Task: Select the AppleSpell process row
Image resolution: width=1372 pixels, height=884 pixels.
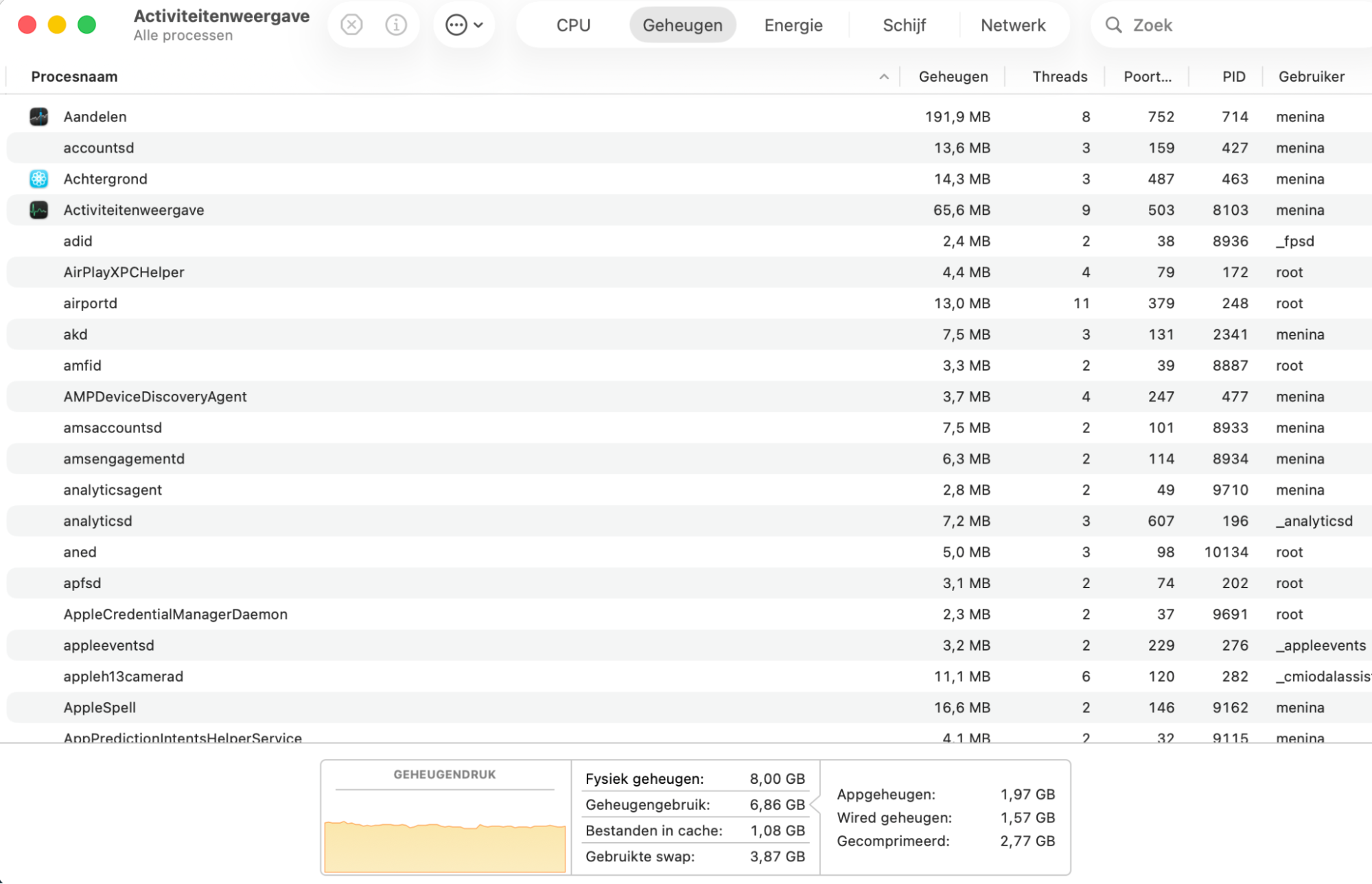Action: 689,708
